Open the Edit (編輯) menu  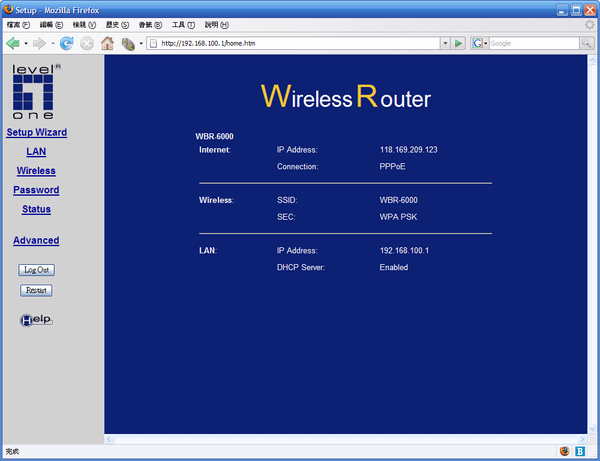[51, 25]
